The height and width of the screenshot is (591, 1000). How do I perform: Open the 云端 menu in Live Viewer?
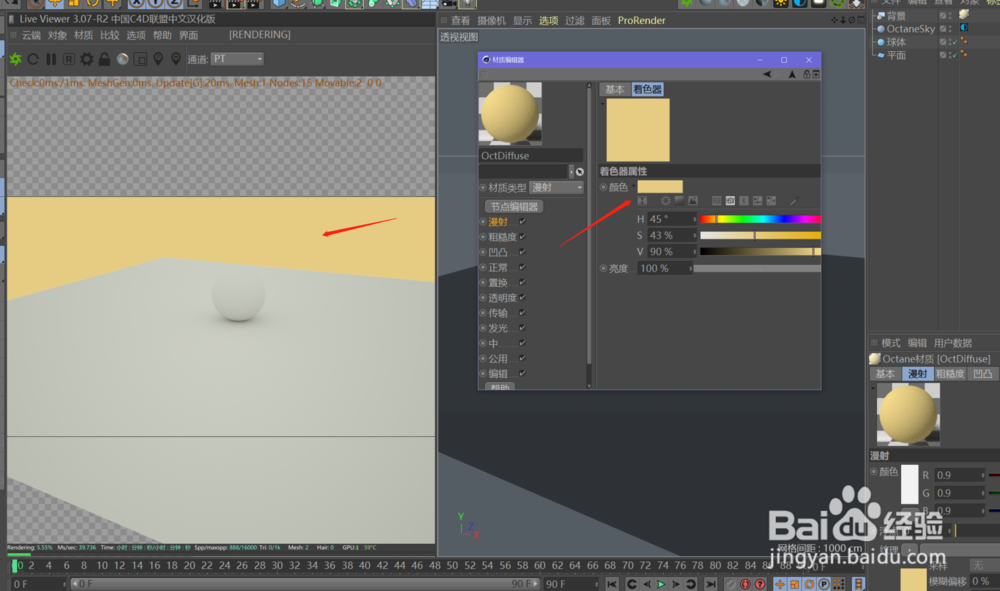click(x=31, y=35)
